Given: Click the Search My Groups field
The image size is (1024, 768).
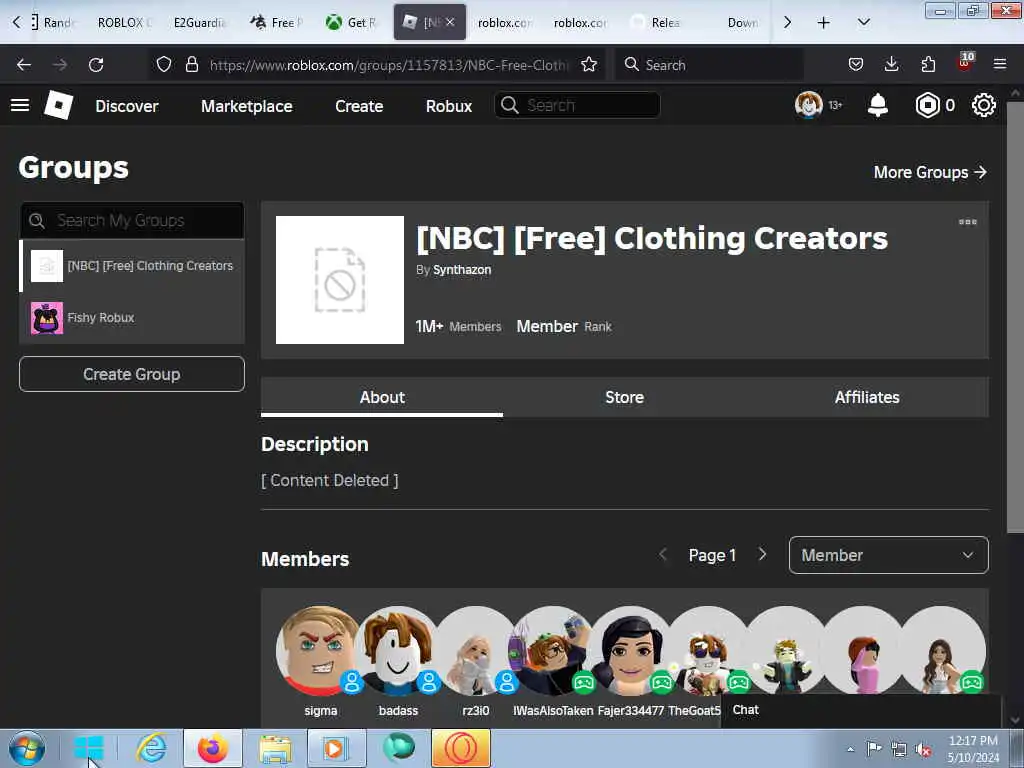Looking at the screenshot, I should [133, 221].
